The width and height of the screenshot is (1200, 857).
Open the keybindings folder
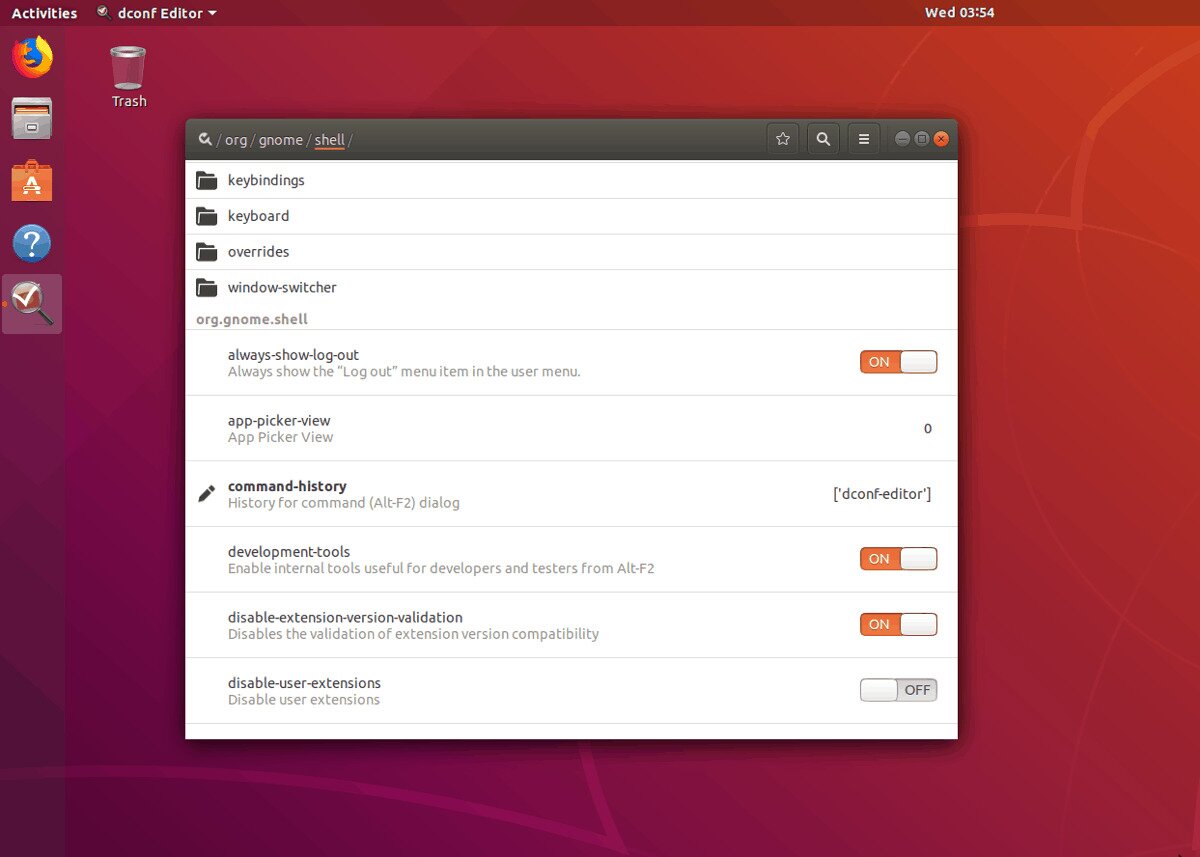(266, 181)
